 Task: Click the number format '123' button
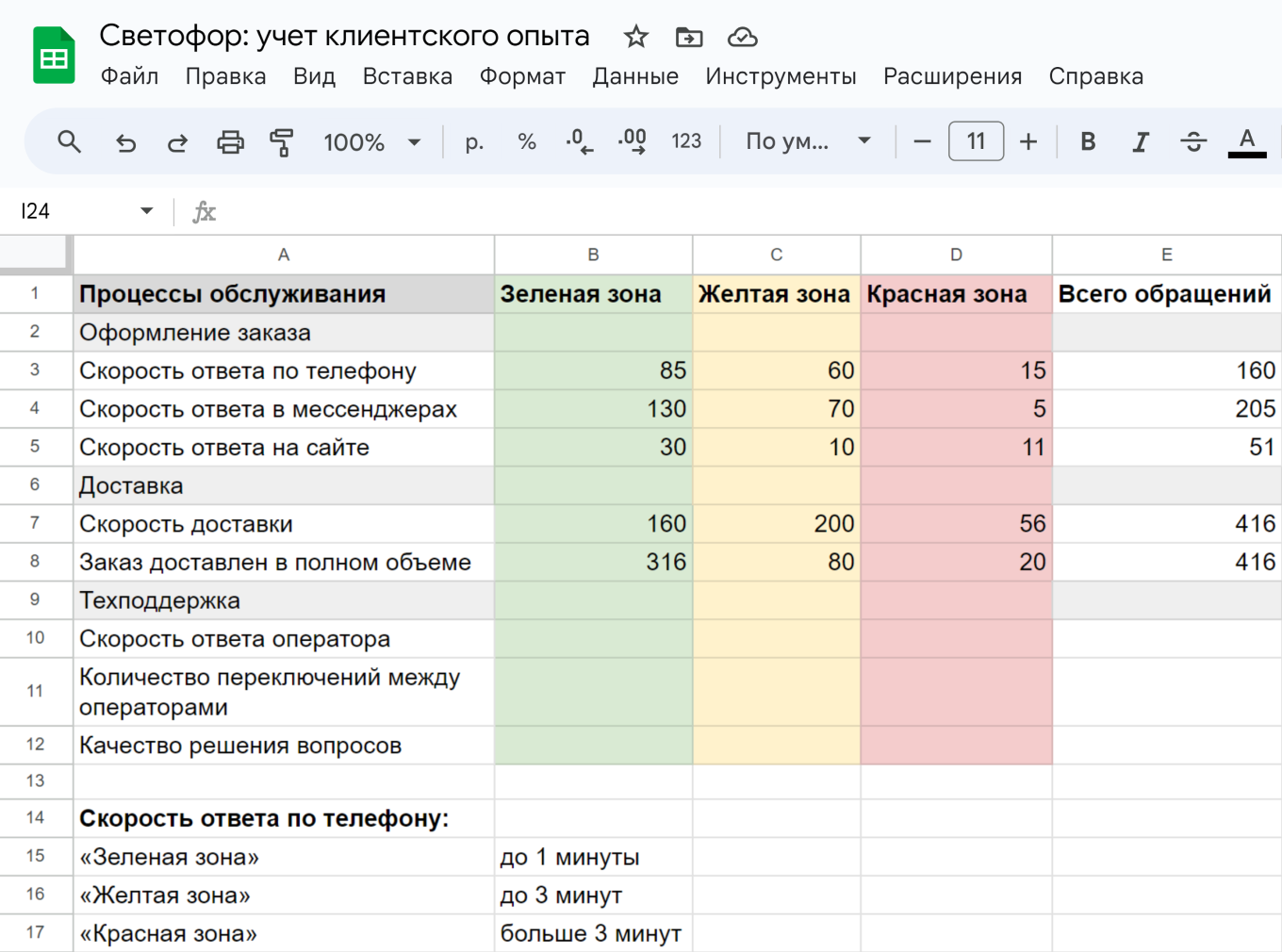pos(687,141)
